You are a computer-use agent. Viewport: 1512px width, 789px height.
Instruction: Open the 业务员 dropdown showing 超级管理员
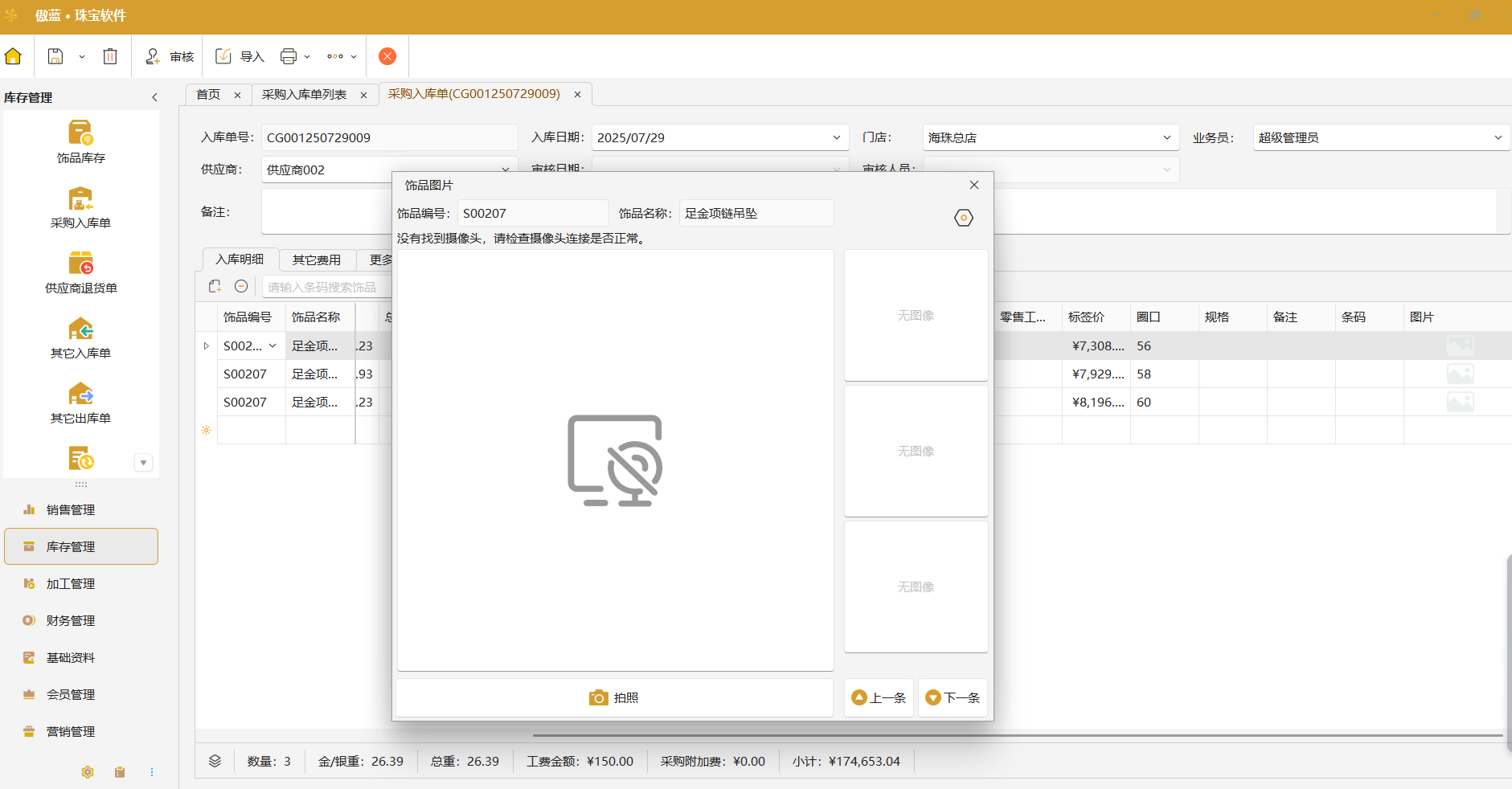1498,137
